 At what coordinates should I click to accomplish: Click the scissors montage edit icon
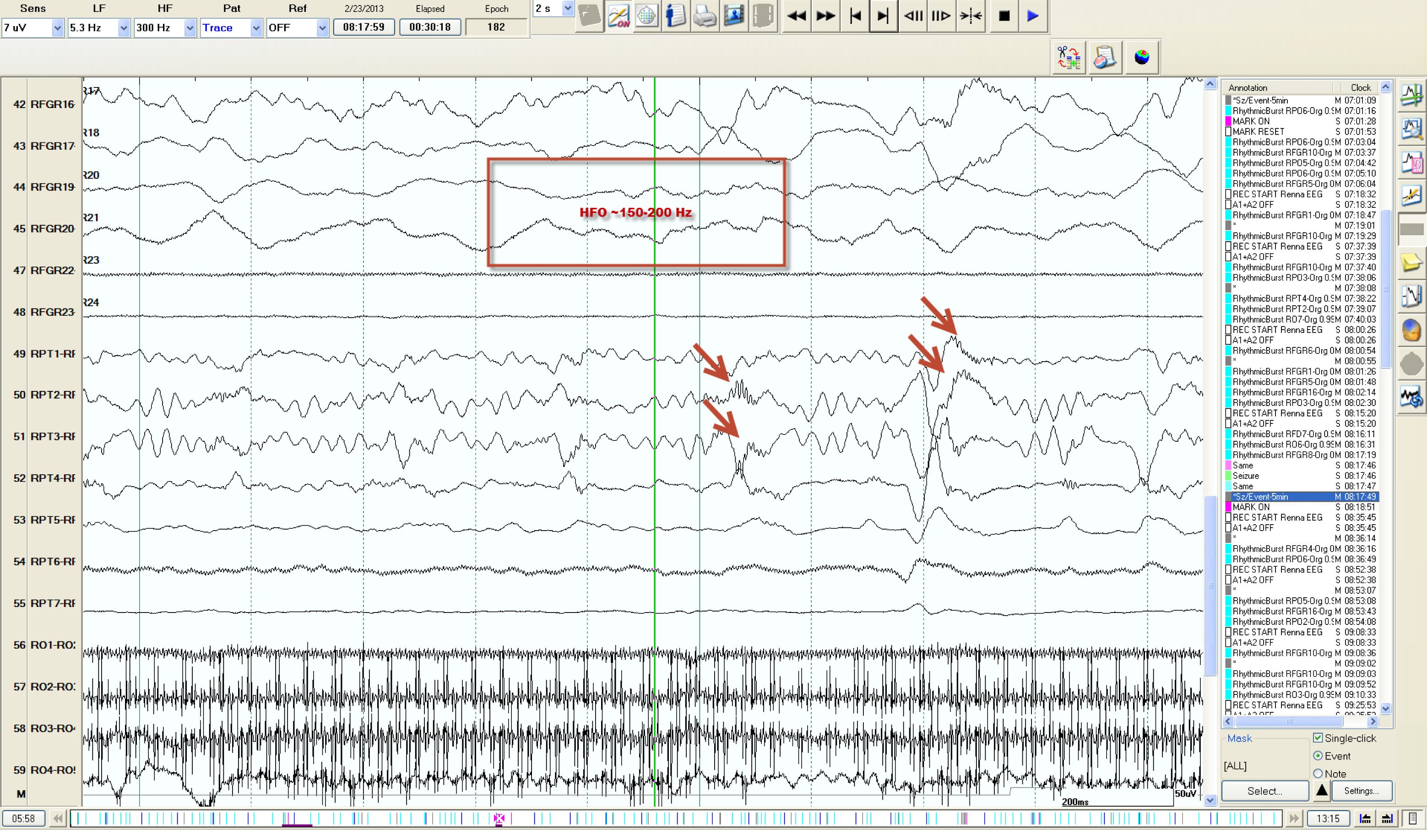pyautogui.click(x=1068, y=58)
